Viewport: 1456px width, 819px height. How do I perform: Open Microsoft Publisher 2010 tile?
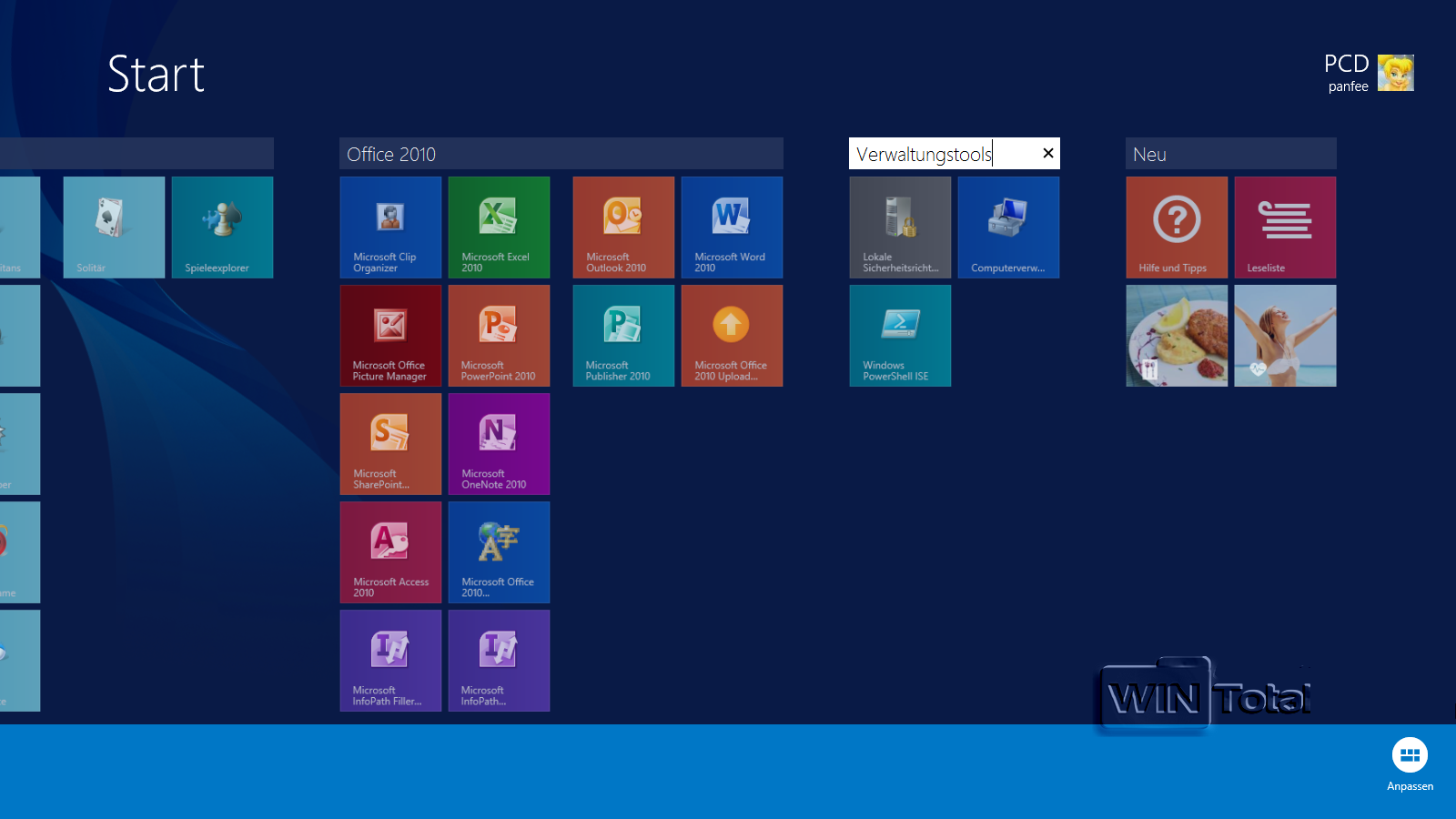coord(623,336)
